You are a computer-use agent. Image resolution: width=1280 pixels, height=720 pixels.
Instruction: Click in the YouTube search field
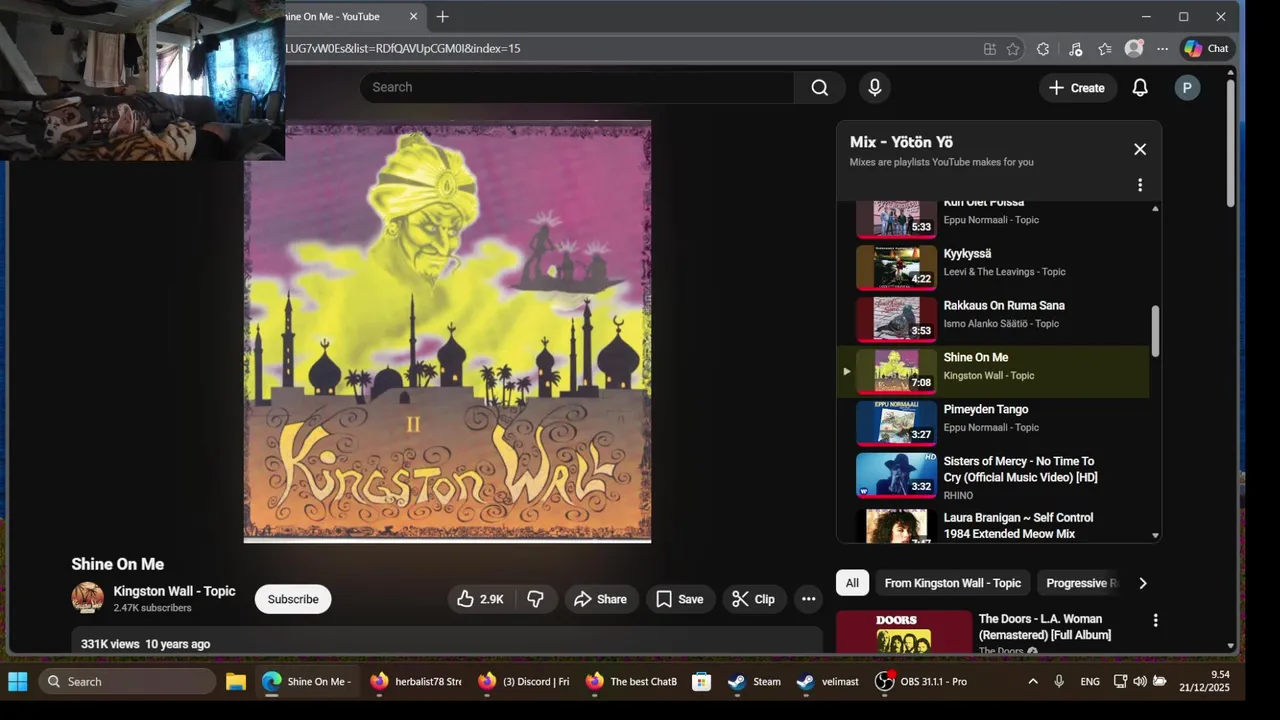pyautogui.click(x=578, y=88)
